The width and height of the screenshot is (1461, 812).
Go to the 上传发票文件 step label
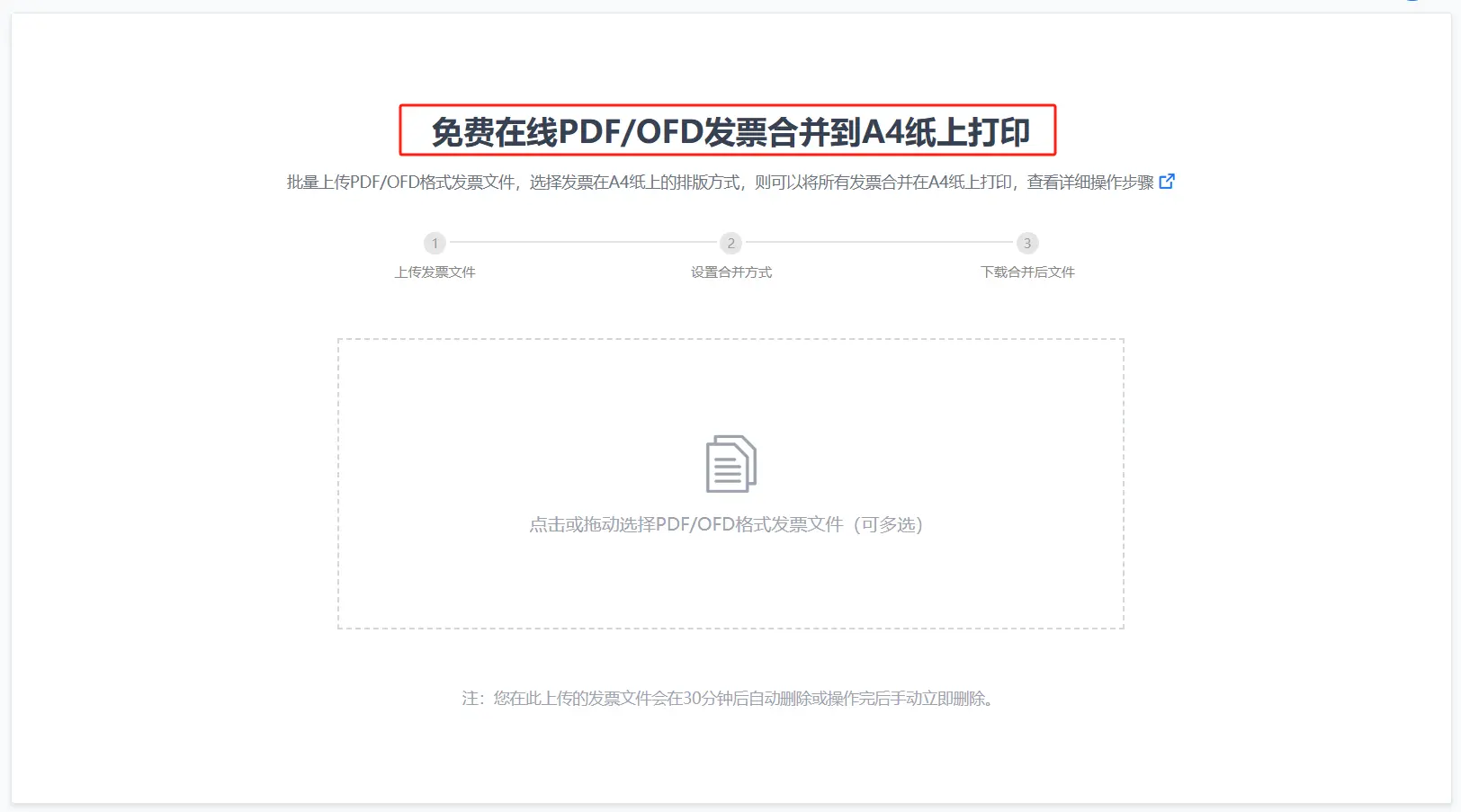click(x=435, y=272)
